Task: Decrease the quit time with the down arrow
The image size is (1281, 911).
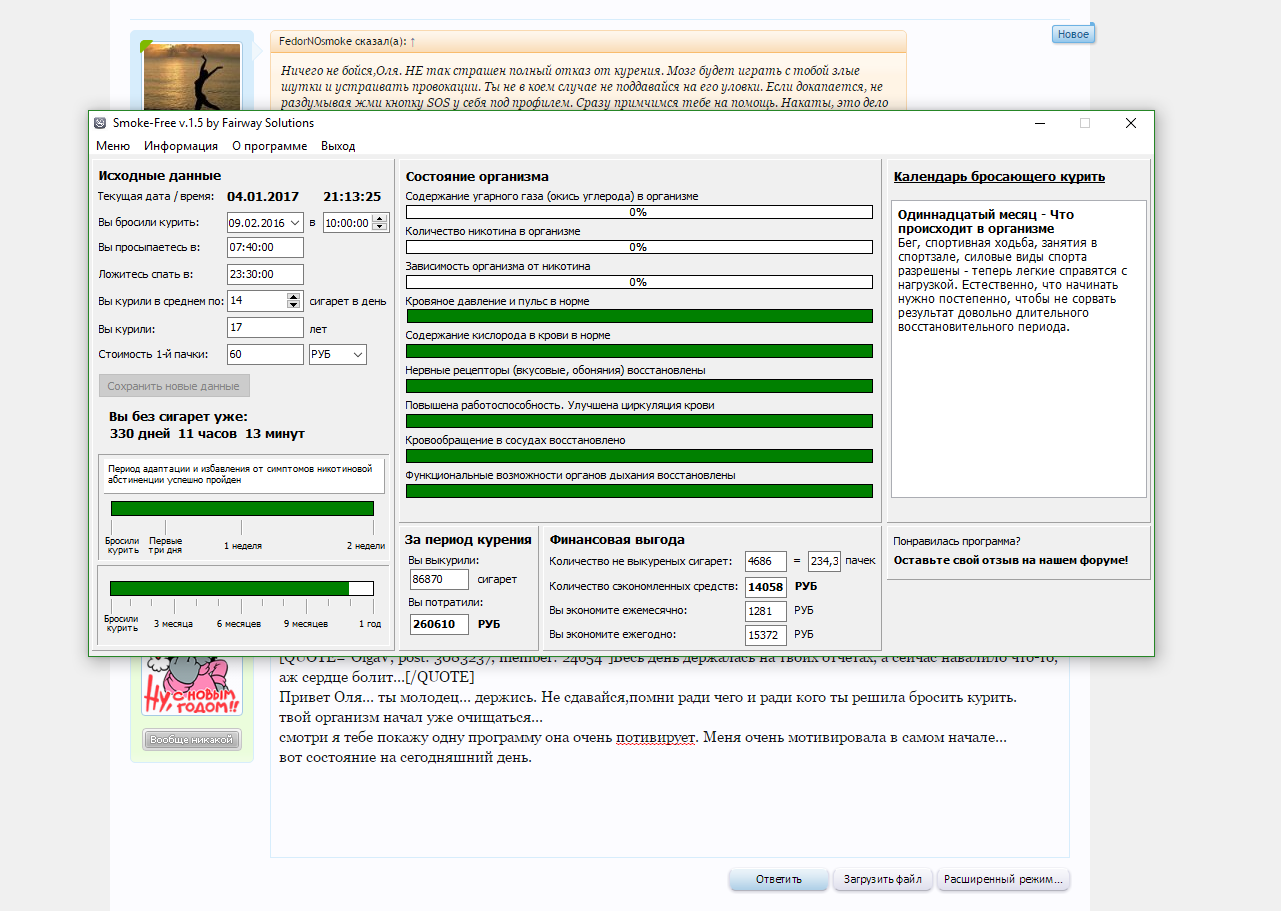Action: coord(380,227)
